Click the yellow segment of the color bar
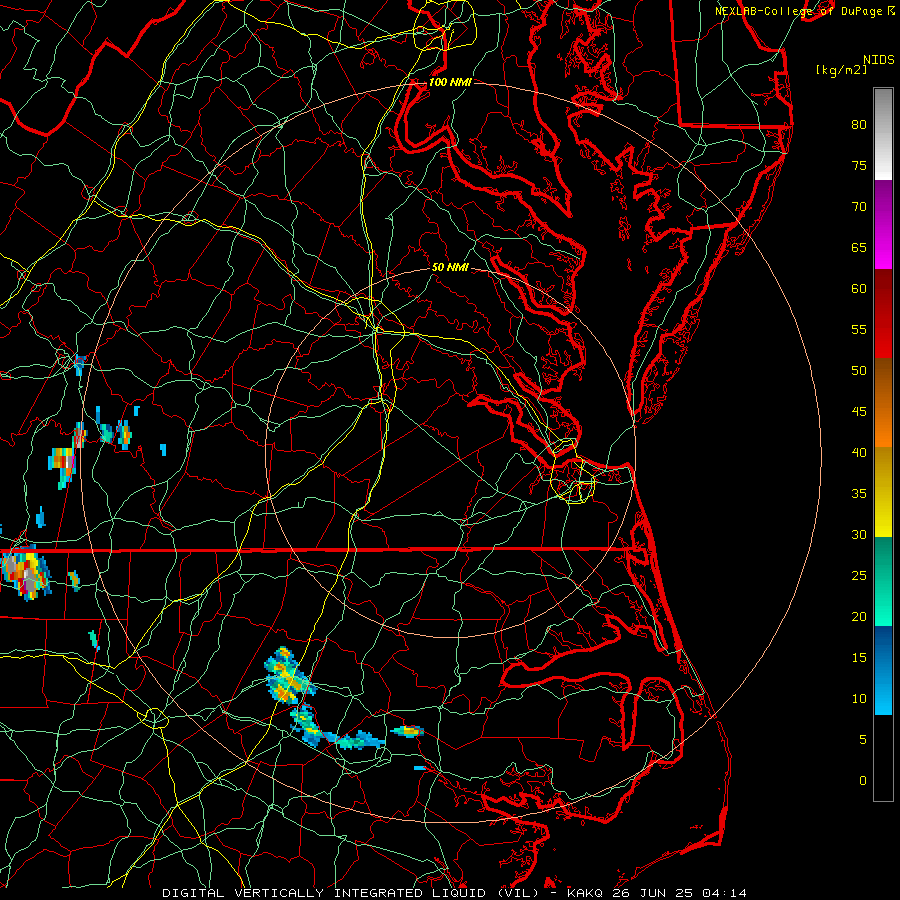The height and width of the screenshot is (900, 900). tap(883, 492)
